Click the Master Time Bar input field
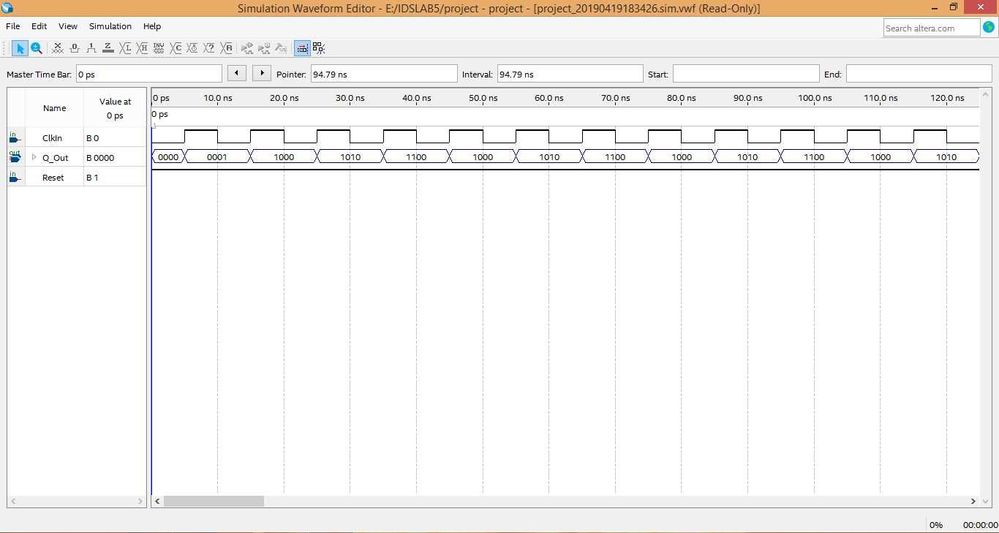 click(148, 75)
